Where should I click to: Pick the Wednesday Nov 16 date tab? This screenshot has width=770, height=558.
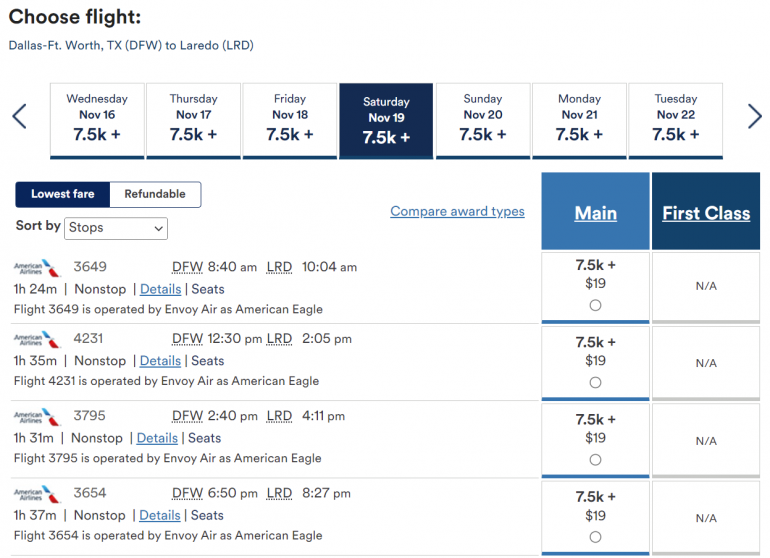tap(97, 120)
